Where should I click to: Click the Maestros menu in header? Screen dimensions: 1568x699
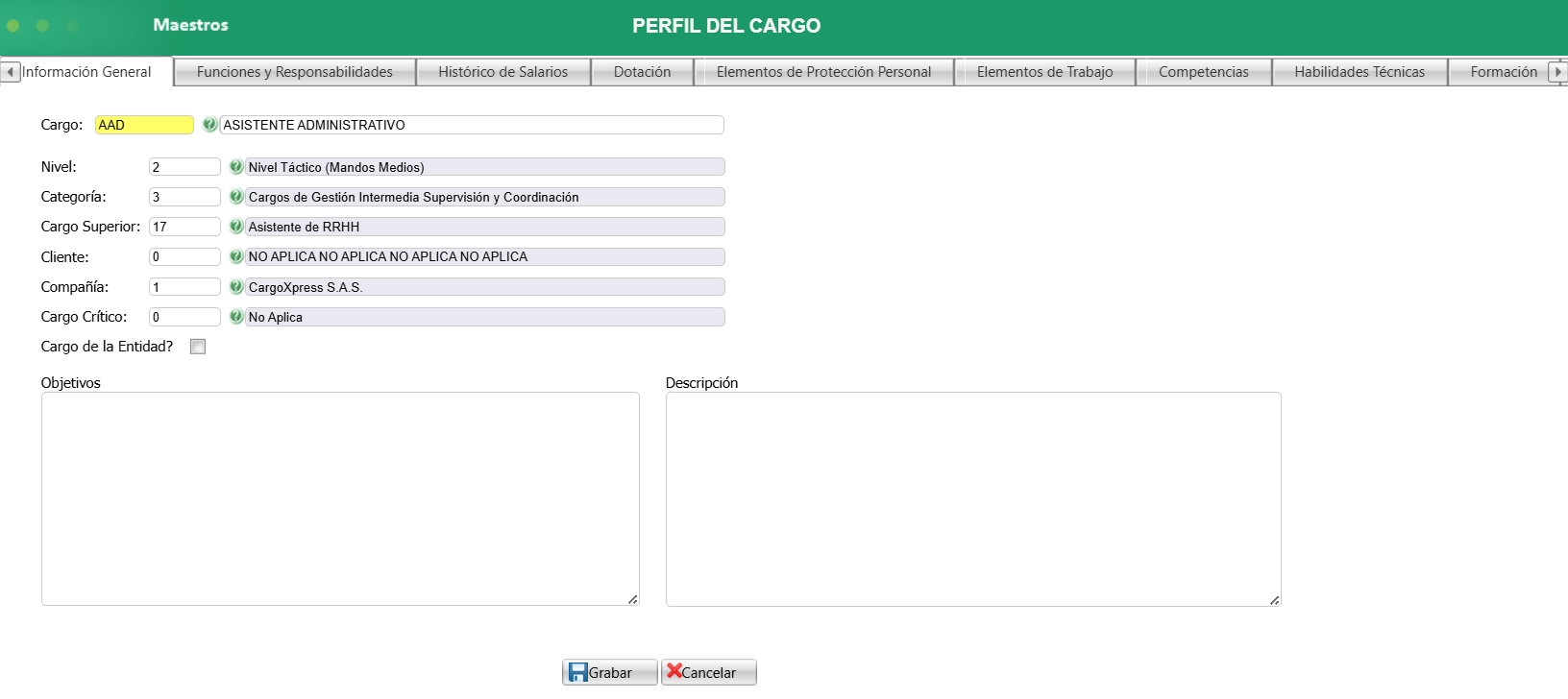191,25
